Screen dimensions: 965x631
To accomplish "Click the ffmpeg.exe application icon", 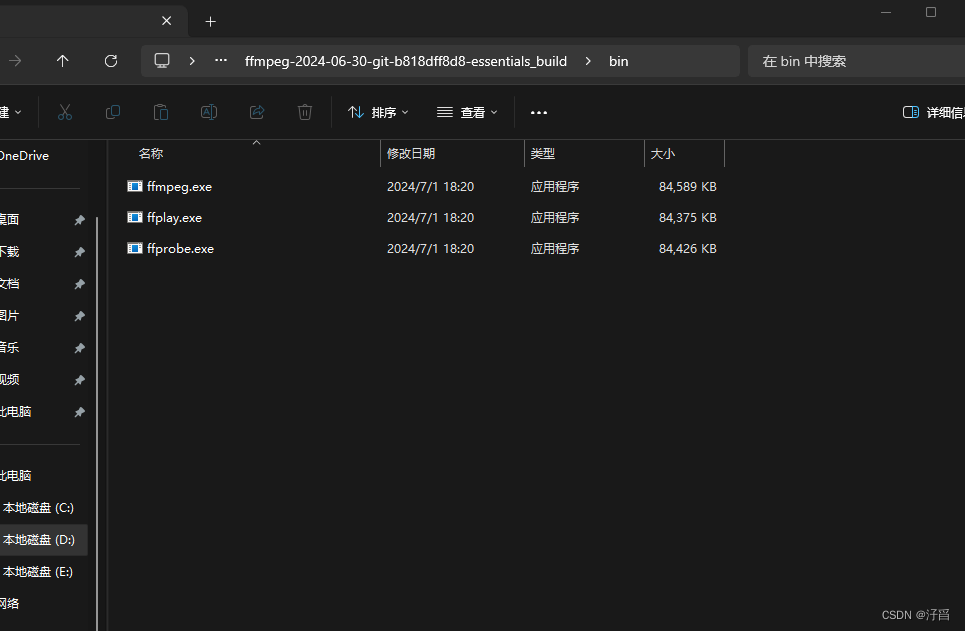I will (135, 186).
